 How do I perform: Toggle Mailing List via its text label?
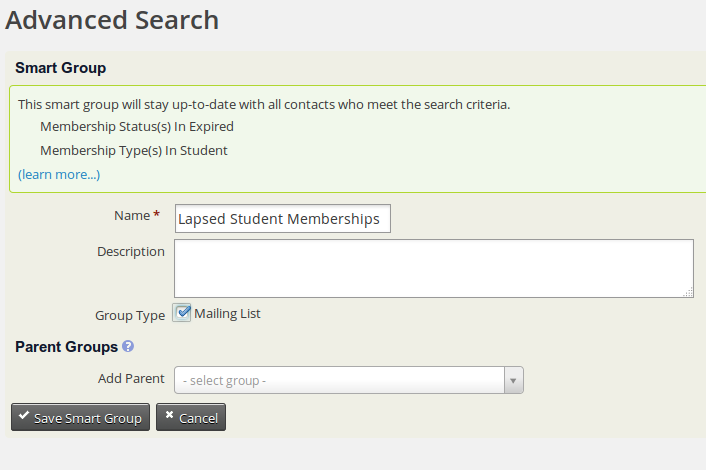click(227, 313)
